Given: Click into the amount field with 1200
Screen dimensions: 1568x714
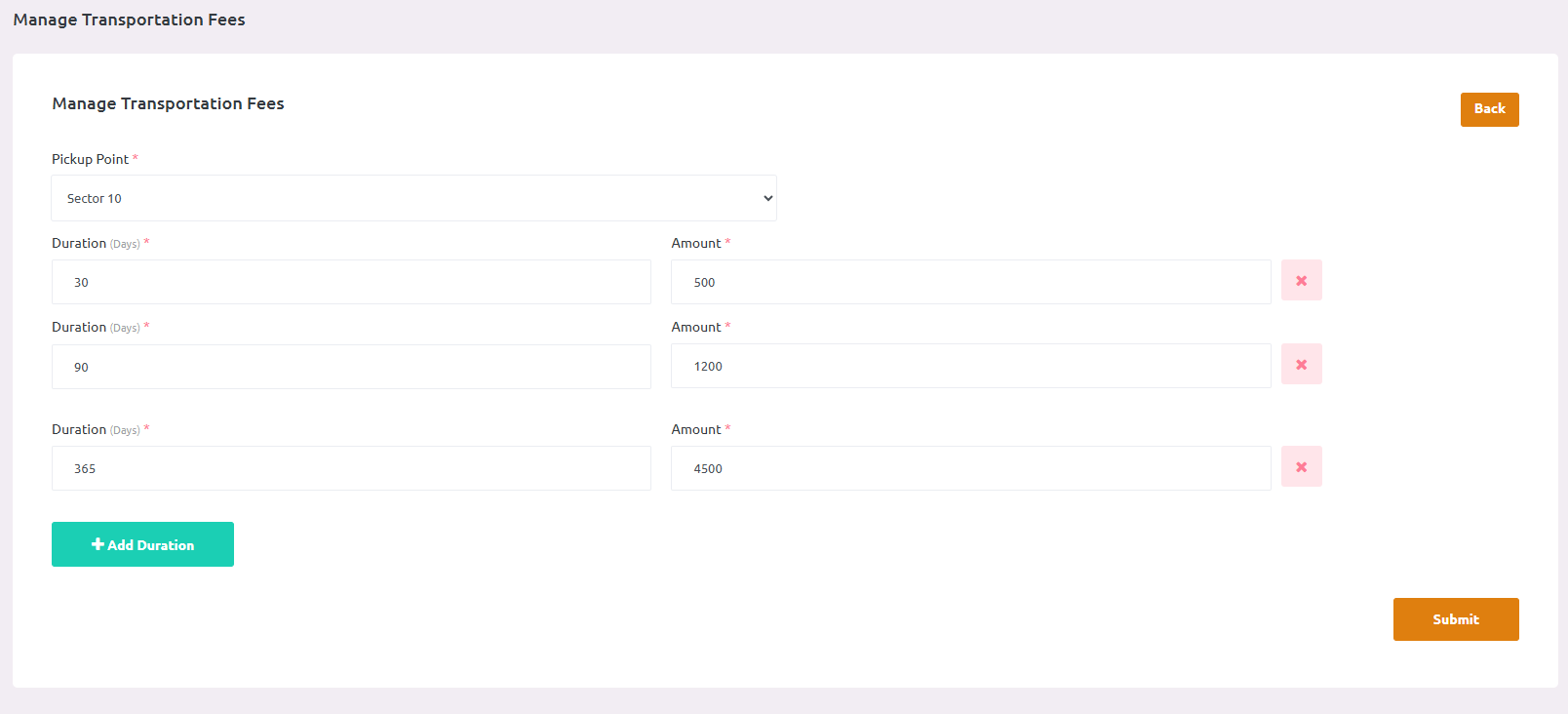Looking at the screenshot, I should [x=970, y=366].
